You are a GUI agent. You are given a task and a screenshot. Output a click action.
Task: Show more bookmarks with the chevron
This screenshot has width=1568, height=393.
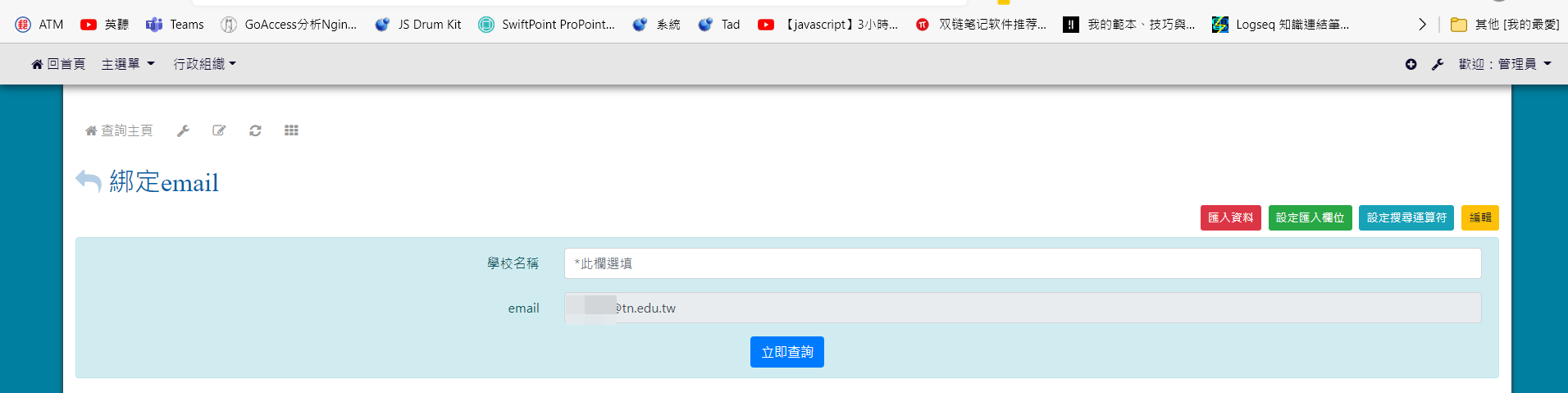point(1422,25)
